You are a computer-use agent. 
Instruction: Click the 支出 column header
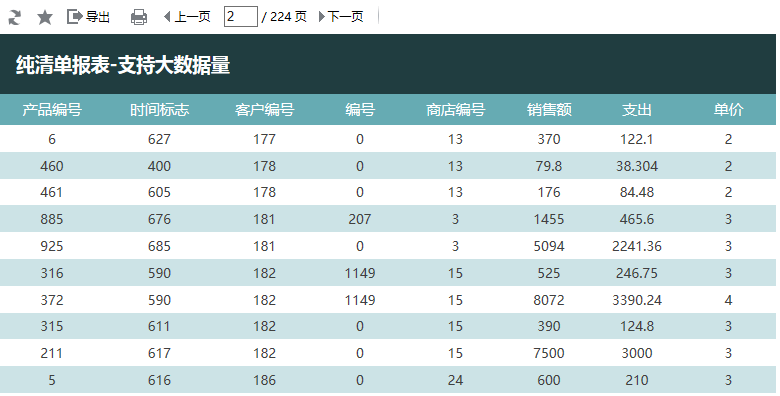(637, 109)
